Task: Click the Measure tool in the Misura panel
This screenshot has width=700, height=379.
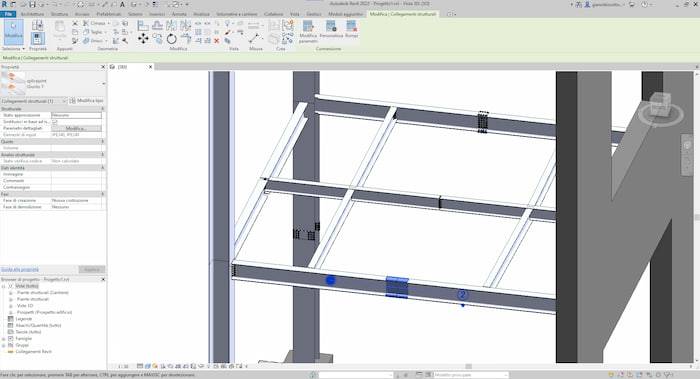Action: [x=255, y=38]
